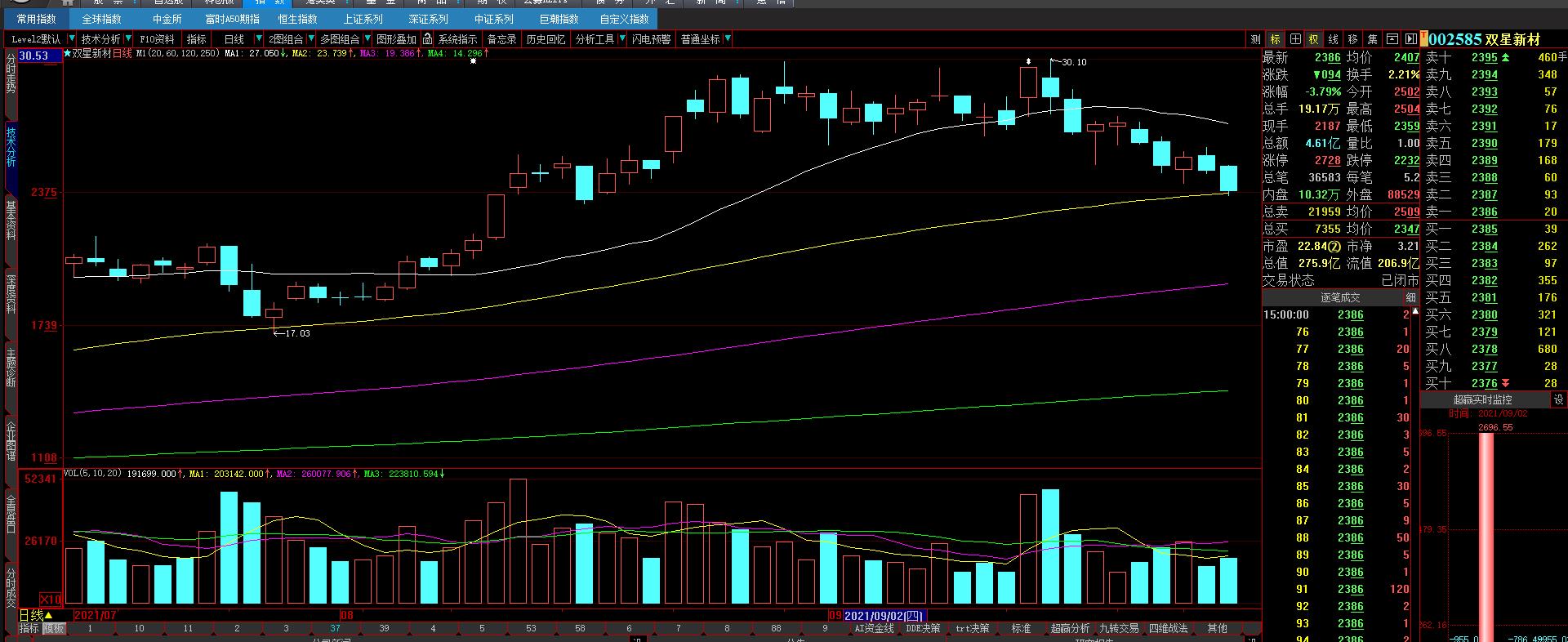Screen dimensions: 1568x642
Task: Click the circled 2 next to 市盈
Action: click(1334, 246)
